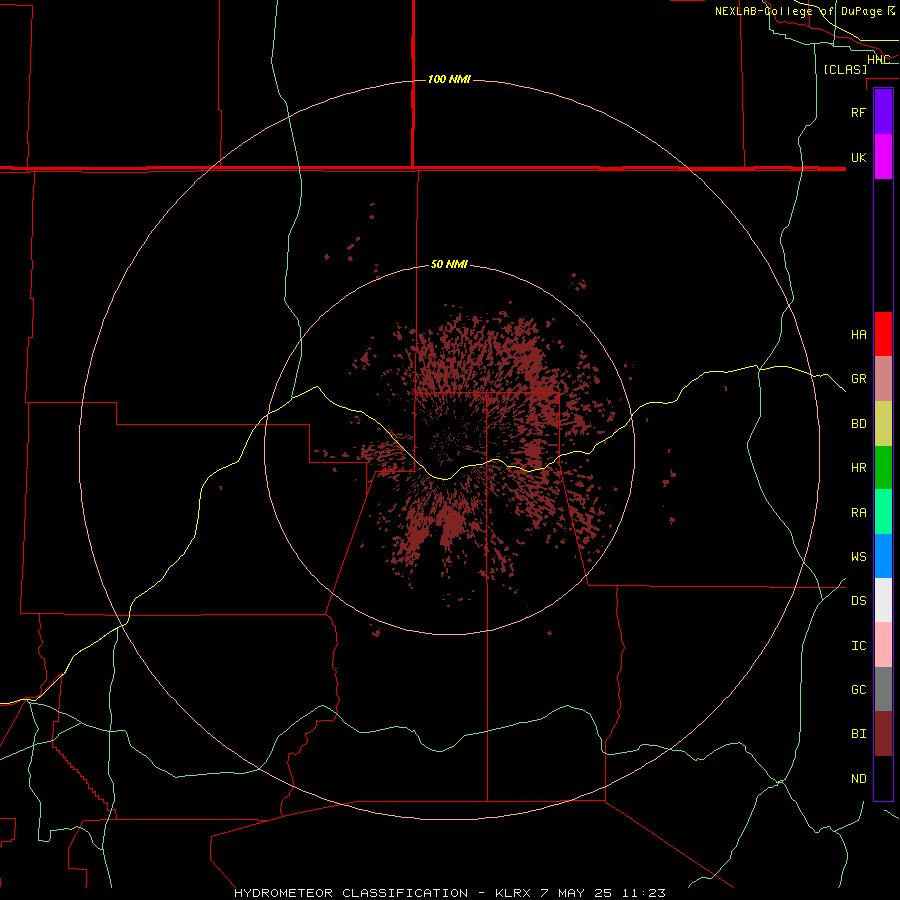Screen dimensions: 900x900
Task: Click the DS white legend swatch
Action: pyautogui.click(x=883, y=600)
